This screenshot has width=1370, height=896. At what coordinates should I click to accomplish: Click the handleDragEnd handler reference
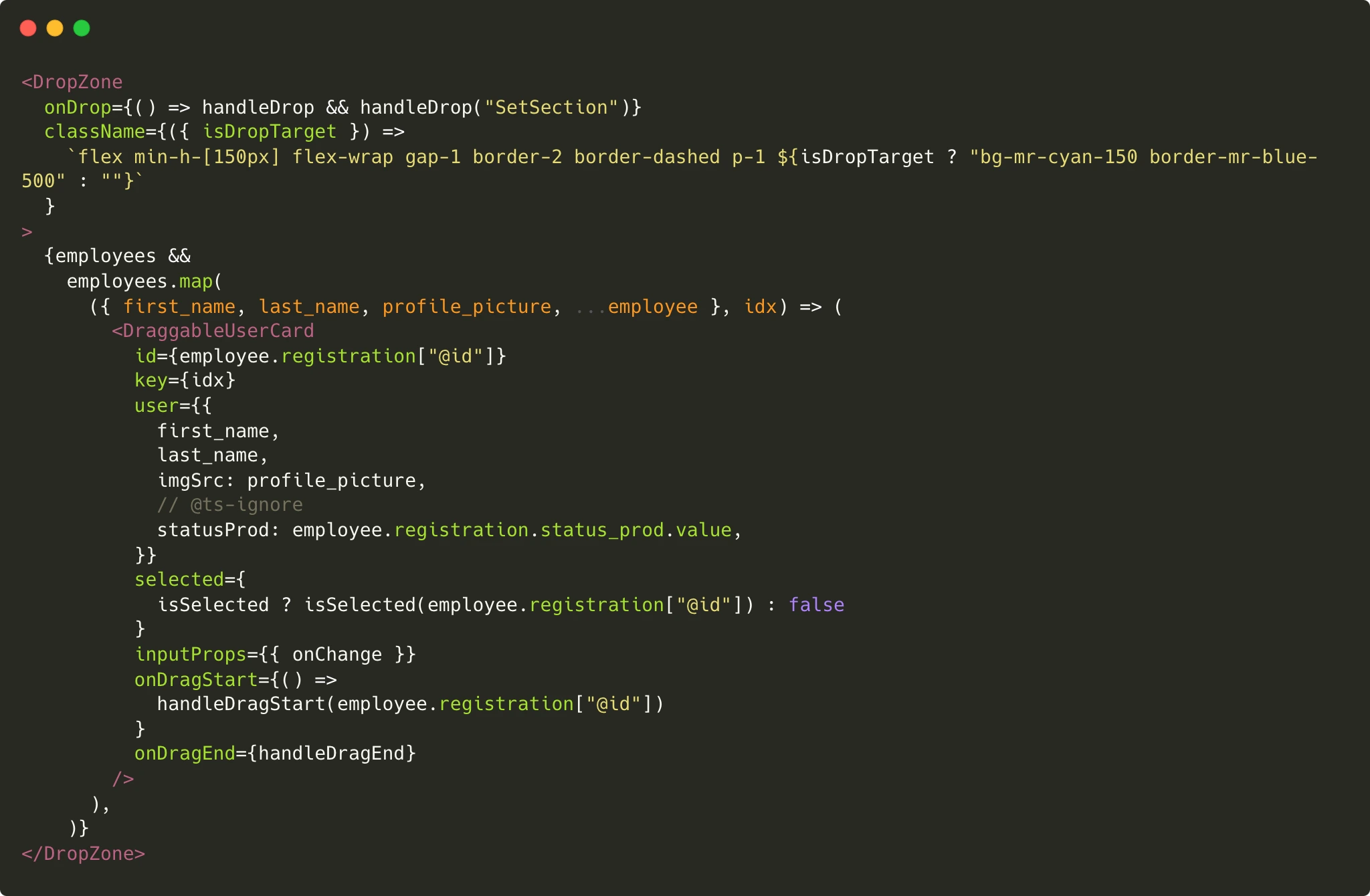click(x=333, y=753)
